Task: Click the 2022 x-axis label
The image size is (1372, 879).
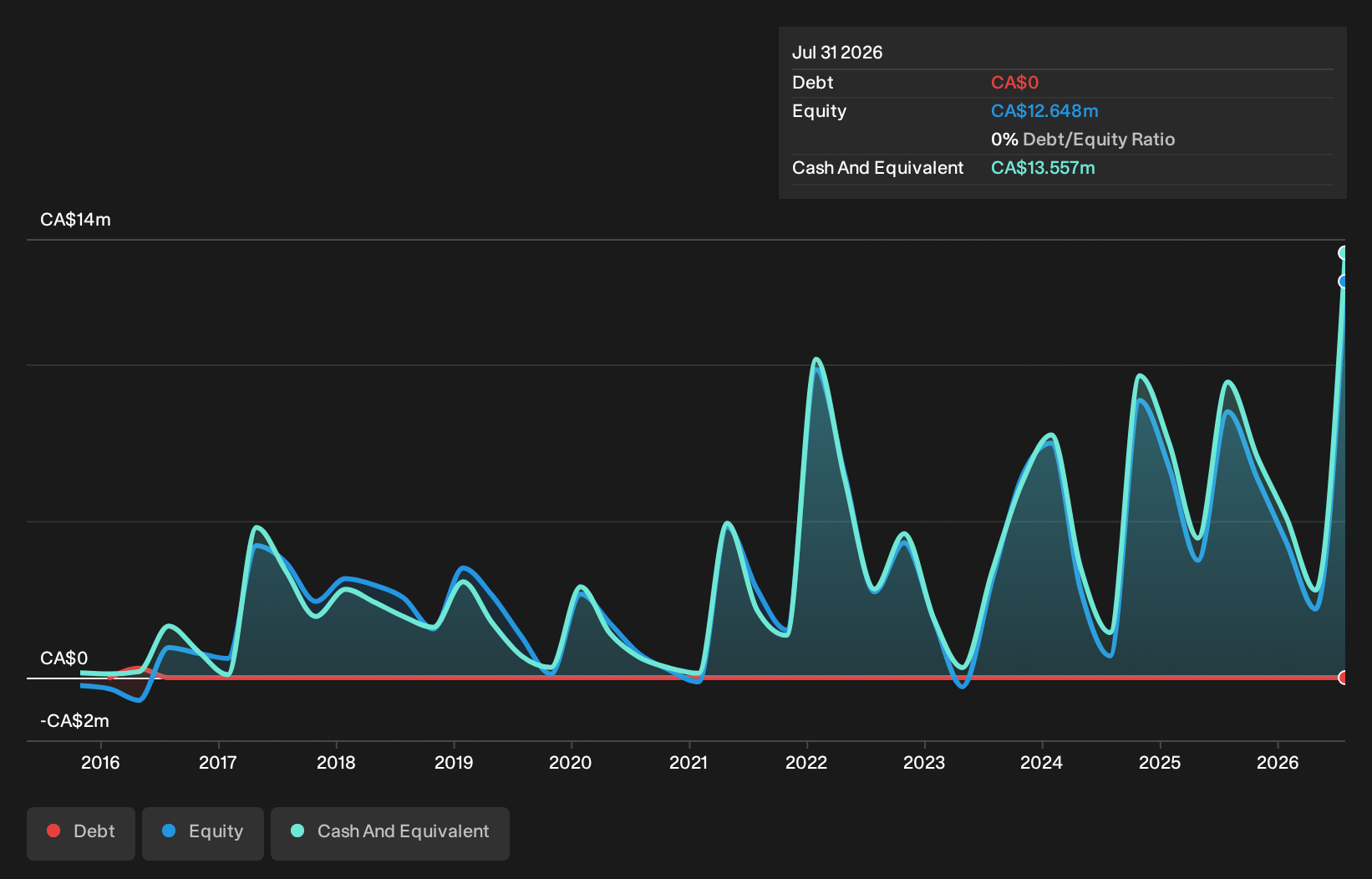Action: [806, 762]
